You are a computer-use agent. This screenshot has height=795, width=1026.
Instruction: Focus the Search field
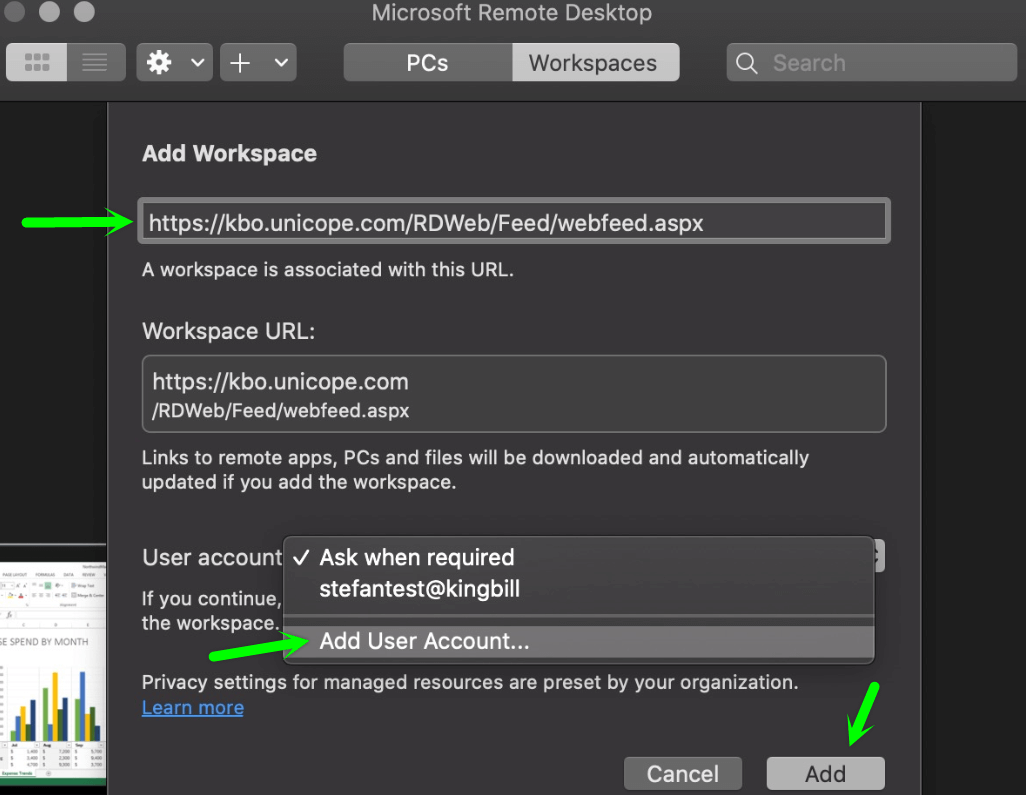point(872,63)
